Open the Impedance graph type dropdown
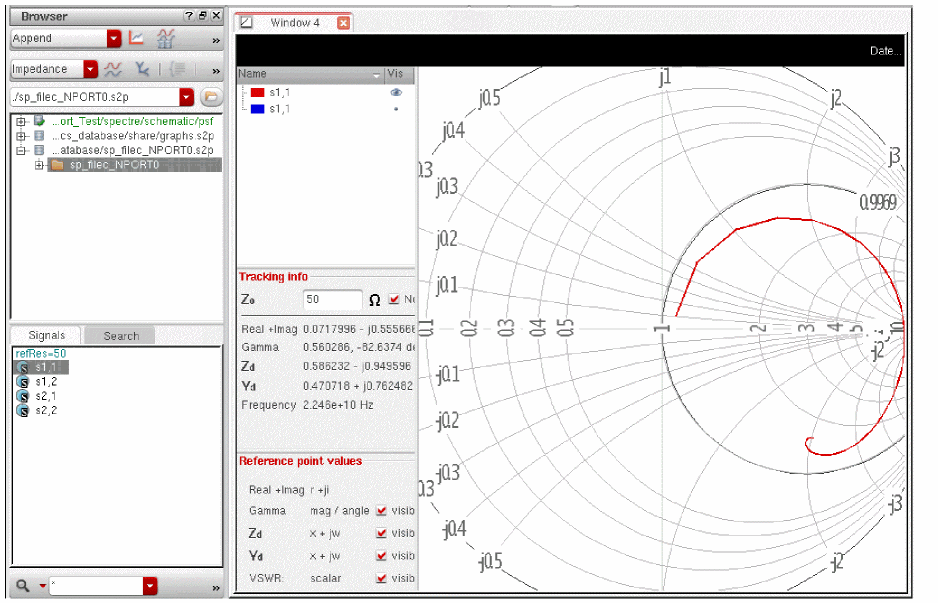The image size is (938, 603). tap(91, 69)
